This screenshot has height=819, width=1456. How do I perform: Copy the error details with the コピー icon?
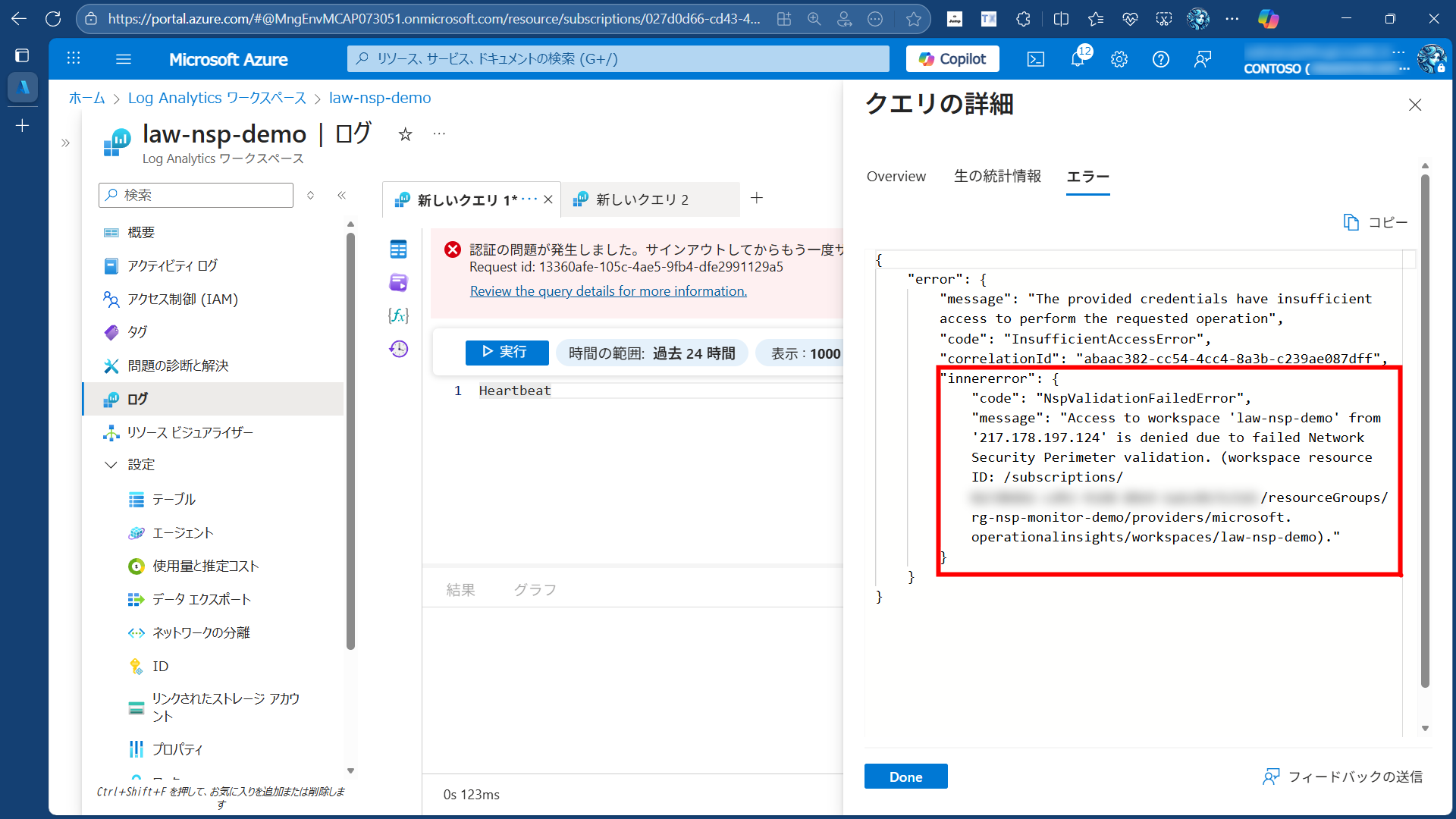[x=1375, y=222]
